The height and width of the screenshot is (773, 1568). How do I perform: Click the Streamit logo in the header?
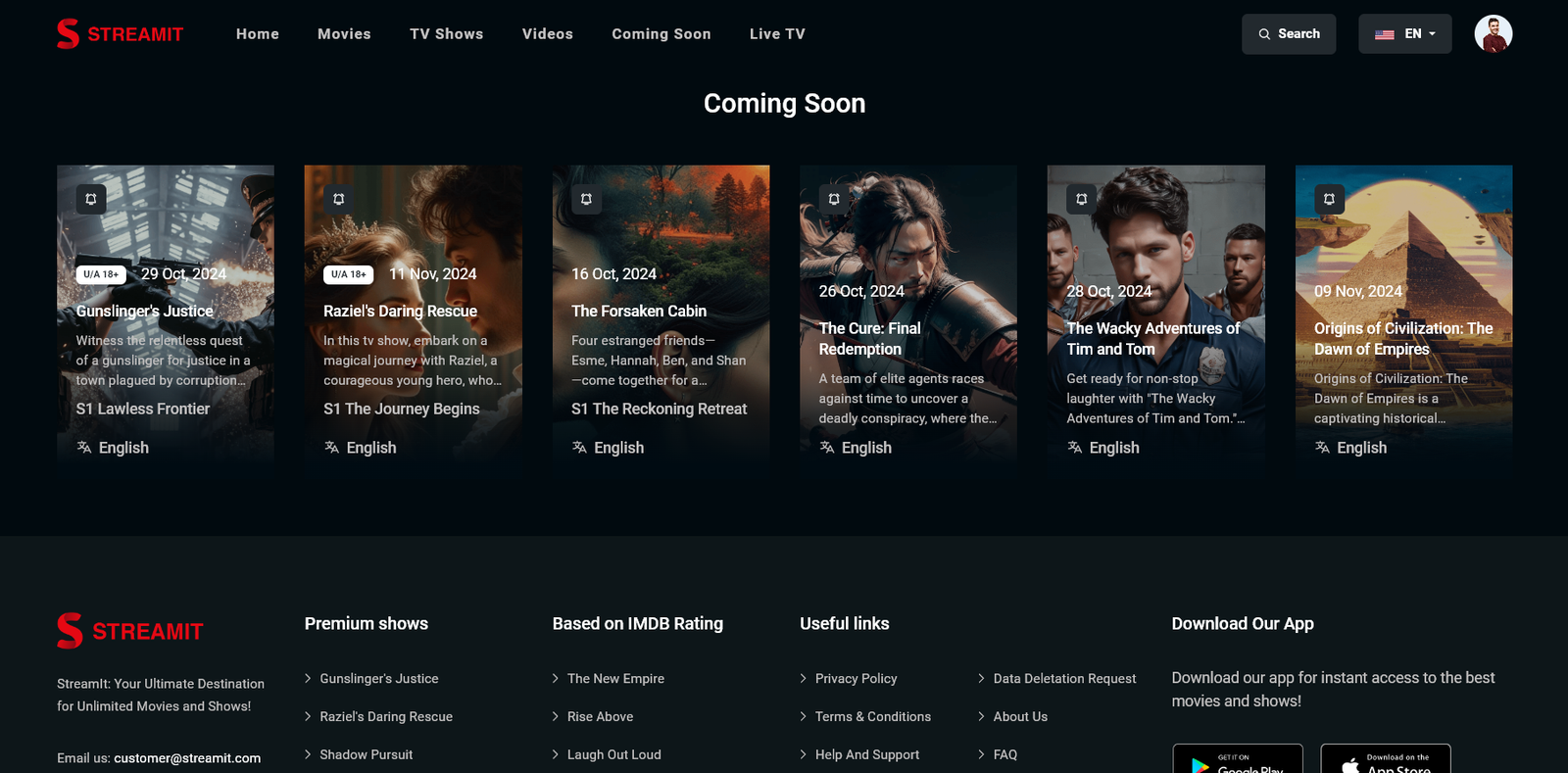coord(121,34)
